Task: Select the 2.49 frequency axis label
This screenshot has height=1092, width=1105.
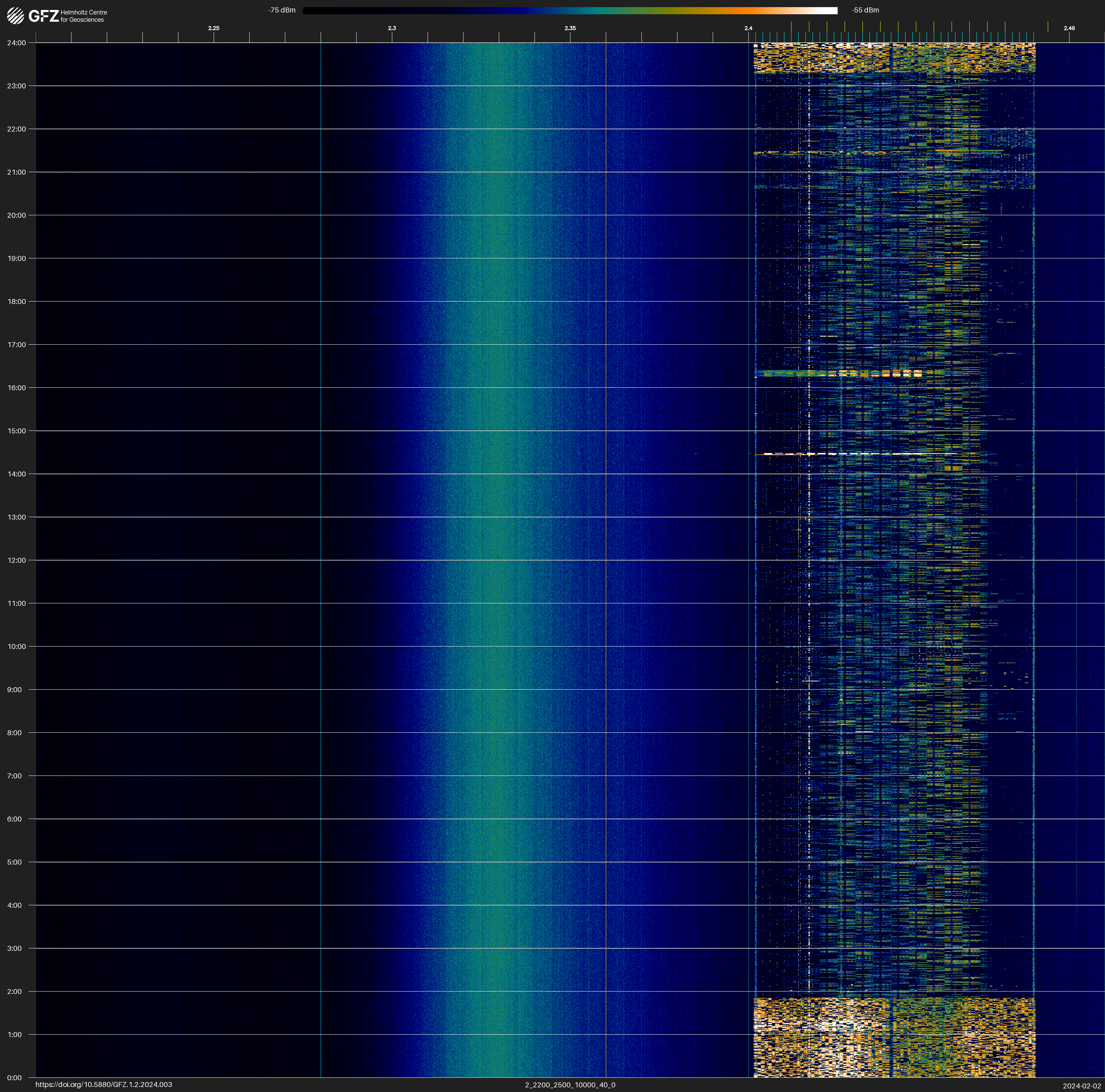Action: pos(1068,28)
